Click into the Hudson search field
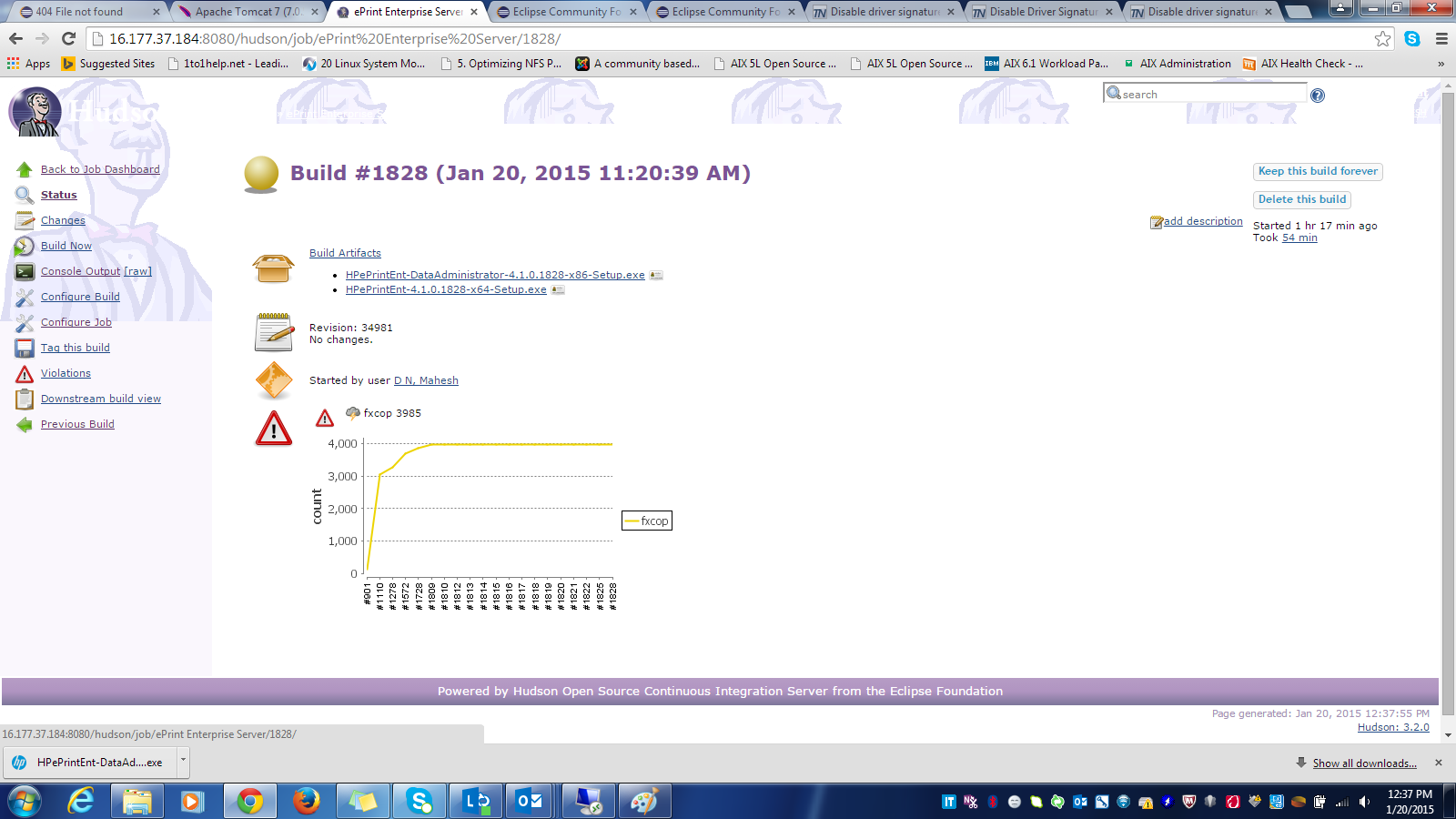This screenshot has height=819, width=1456. [1206, 94]
